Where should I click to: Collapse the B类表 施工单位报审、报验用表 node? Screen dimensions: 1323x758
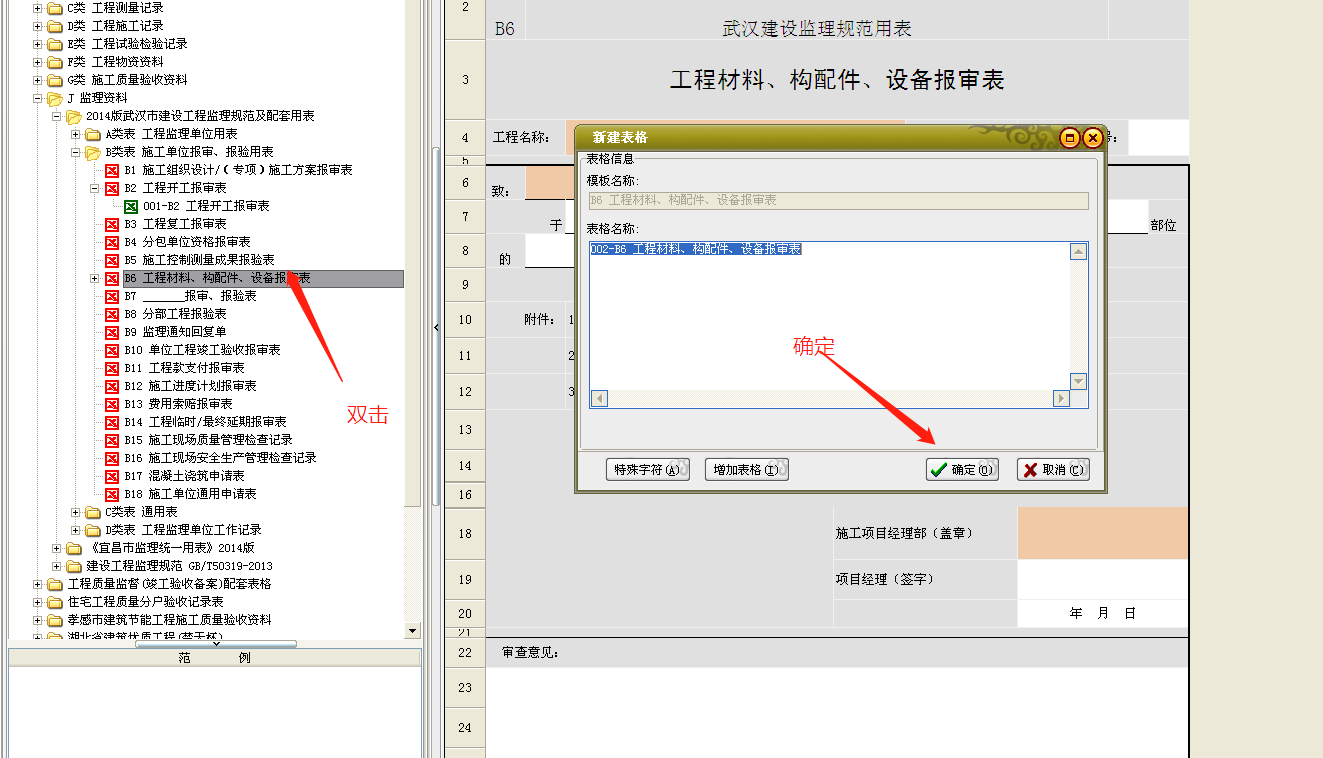pos(76,152)
